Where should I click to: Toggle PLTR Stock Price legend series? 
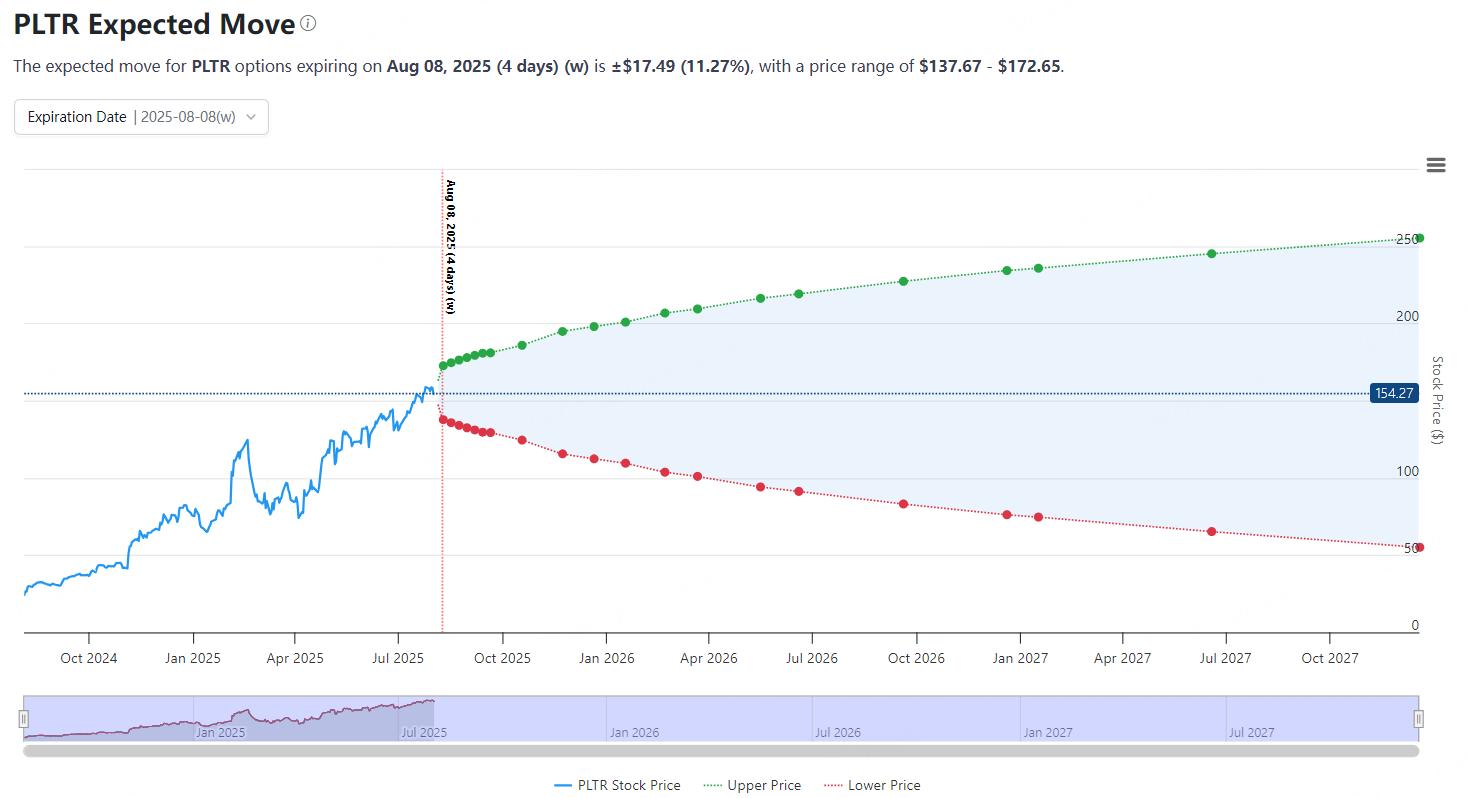pyautogui.click(x=617, y=785)
